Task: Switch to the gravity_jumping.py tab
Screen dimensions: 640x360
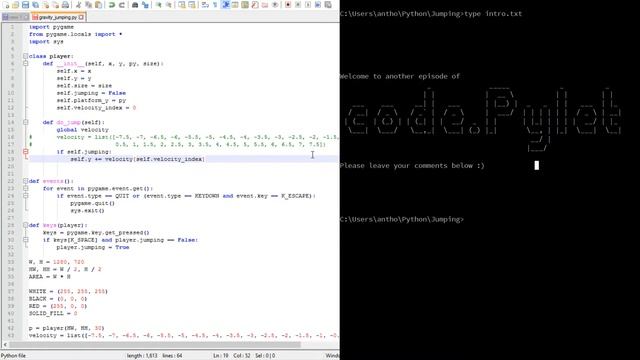Action: click(x=58, y=17)
